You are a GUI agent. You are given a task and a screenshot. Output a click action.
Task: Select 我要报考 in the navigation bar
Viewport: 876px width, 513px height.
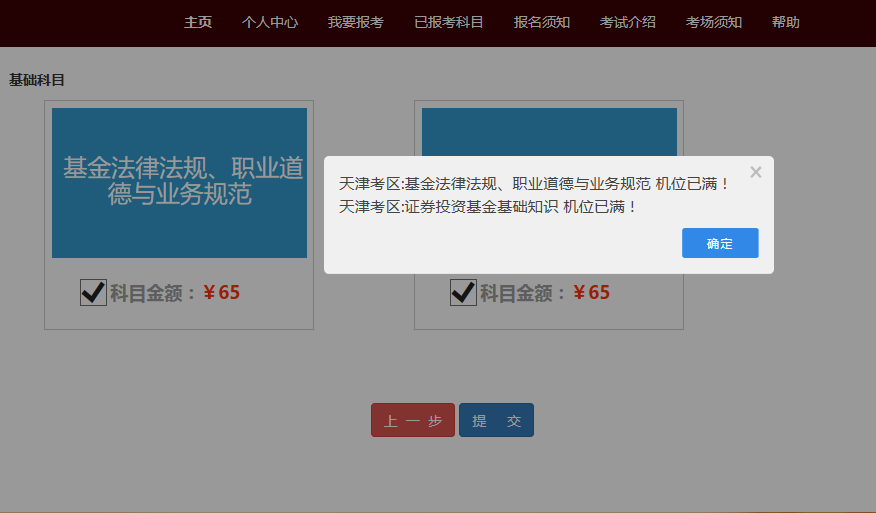click(x=356, y=22)
